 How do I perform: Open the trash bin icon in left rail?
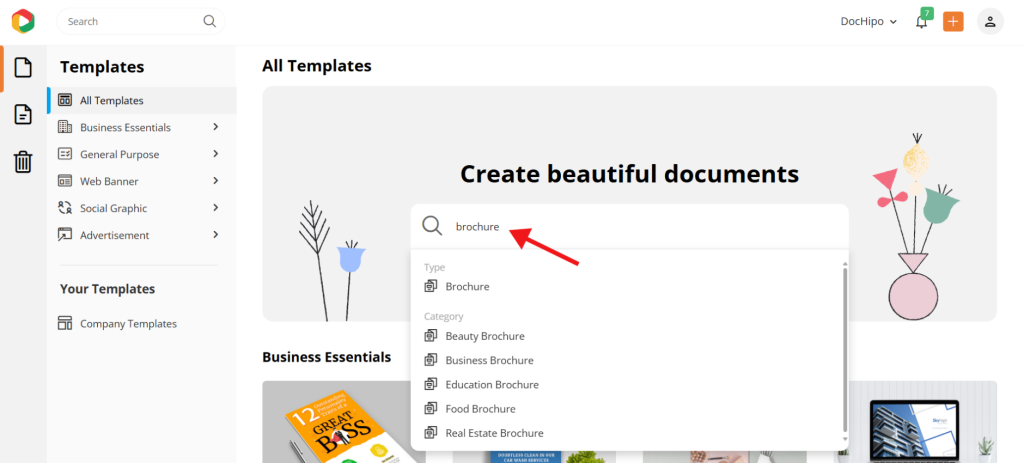23,161
